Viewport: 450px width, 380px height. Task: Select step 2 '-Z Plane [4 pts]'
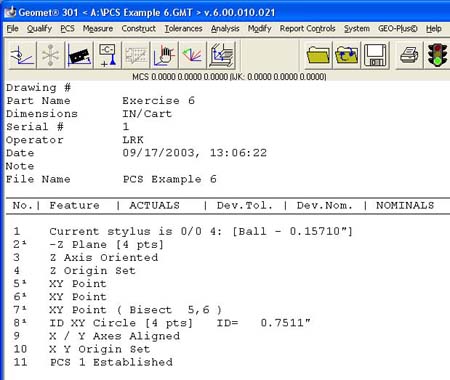click(106, 245)
